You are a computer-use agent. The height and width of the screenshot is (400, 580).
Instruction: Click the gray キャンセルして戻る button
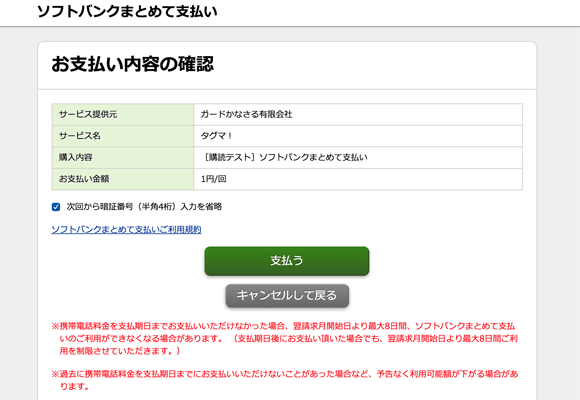(x=287, y=295)
